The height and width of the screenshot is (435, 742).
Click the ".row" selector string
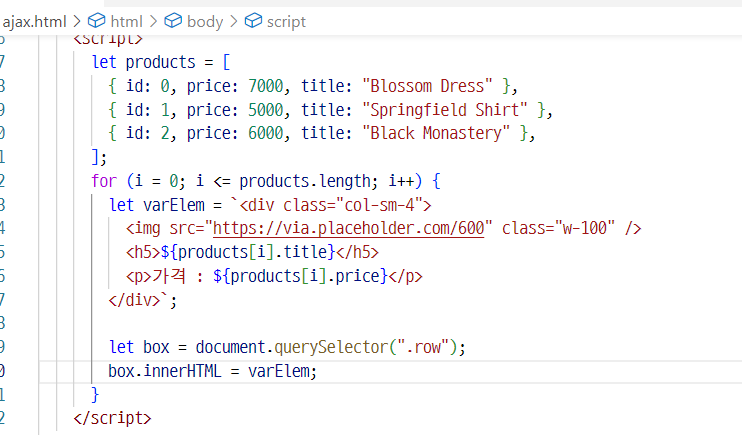pos(423,347)
